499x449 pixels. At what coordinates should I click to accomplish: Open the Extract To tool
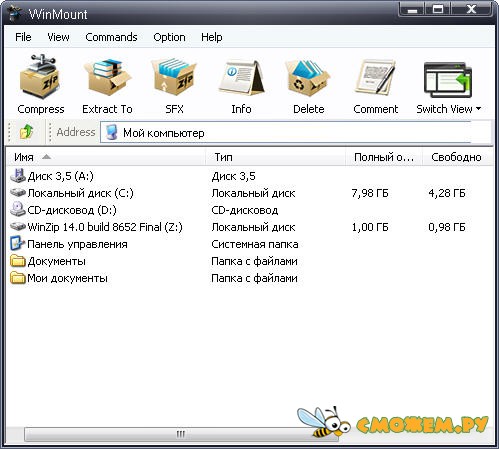click(x=107, y=77)
